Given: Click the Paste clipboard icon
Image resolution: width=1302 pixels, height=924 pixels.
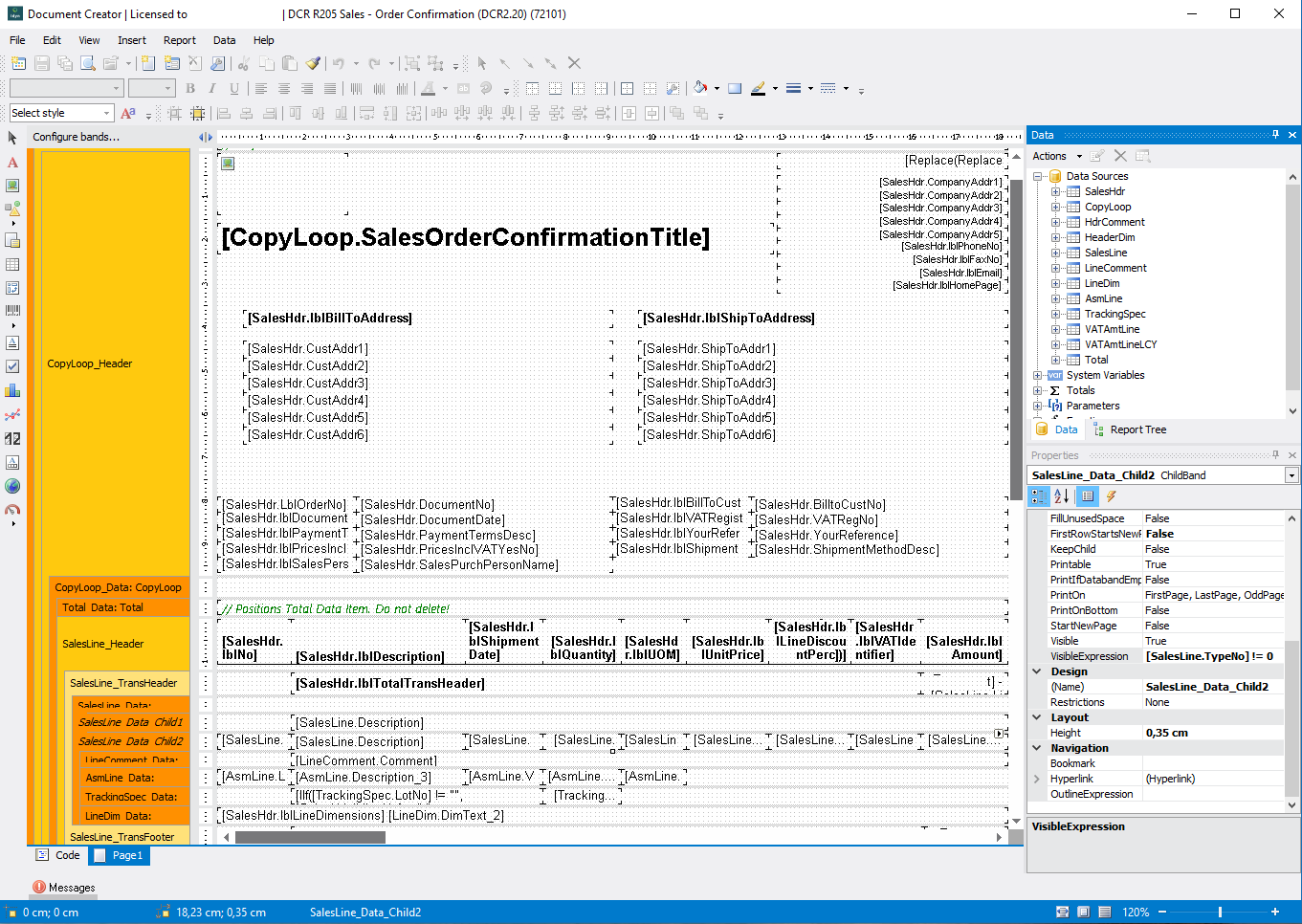Looking at the screenshot, I should pos(289,63).
